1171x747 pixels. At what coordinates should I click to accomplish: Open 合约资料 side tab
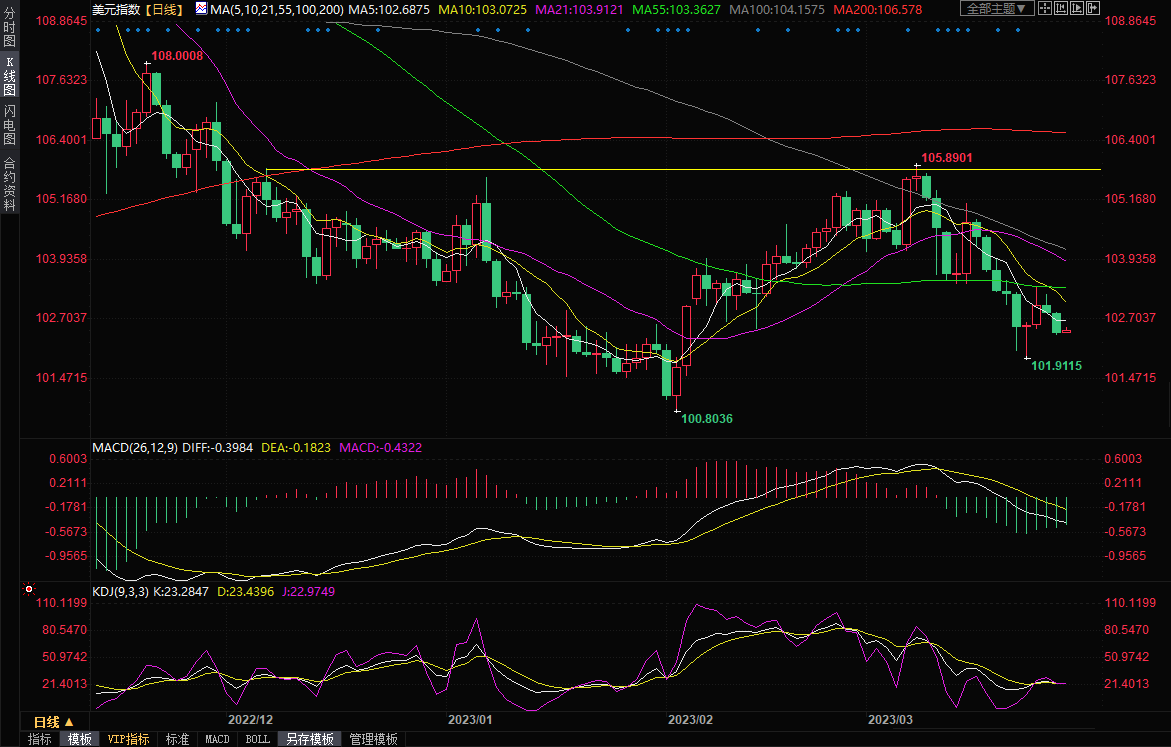pyautogui.click(x=9, y=183)
